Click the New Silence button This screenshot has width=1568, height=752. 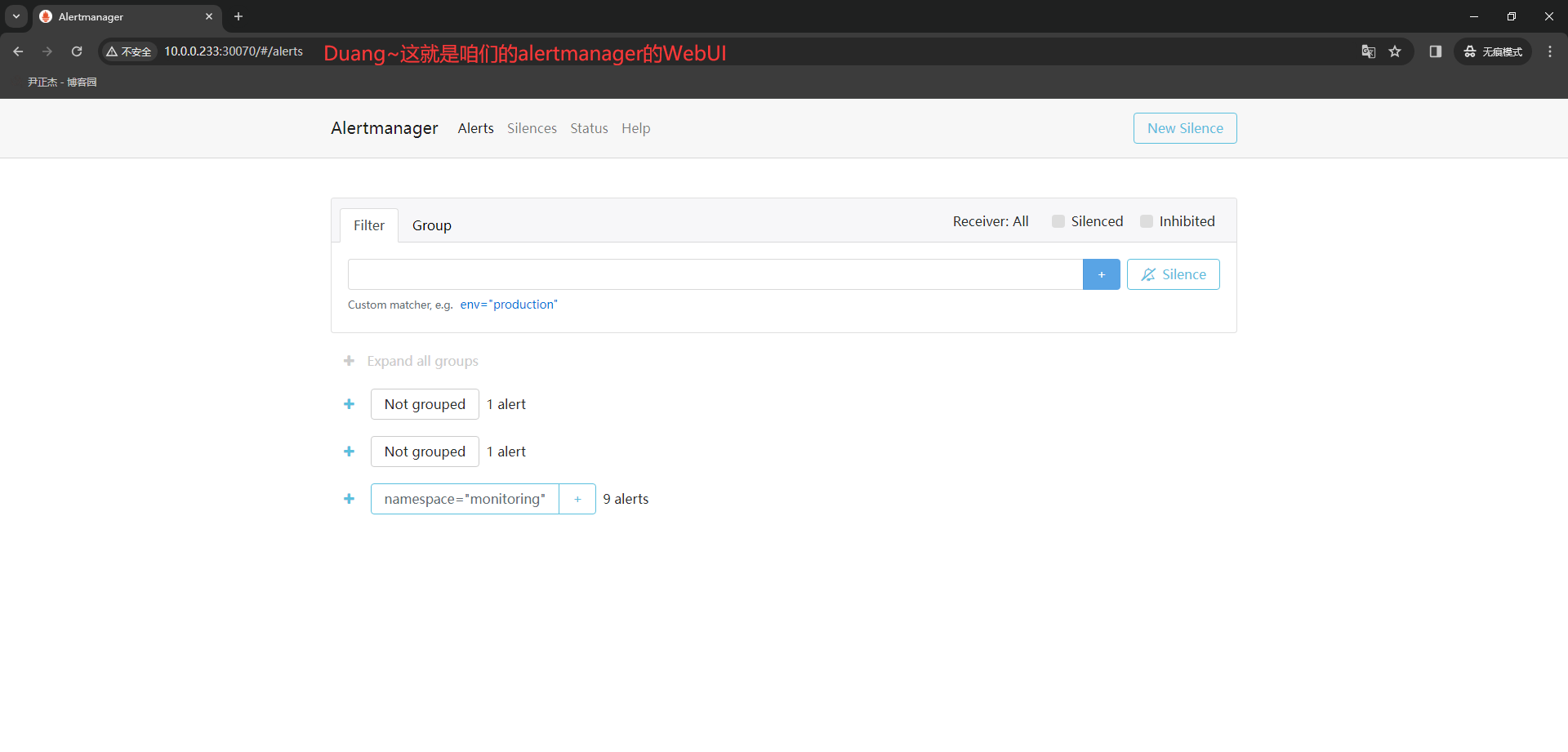(x=1185, y=128)
